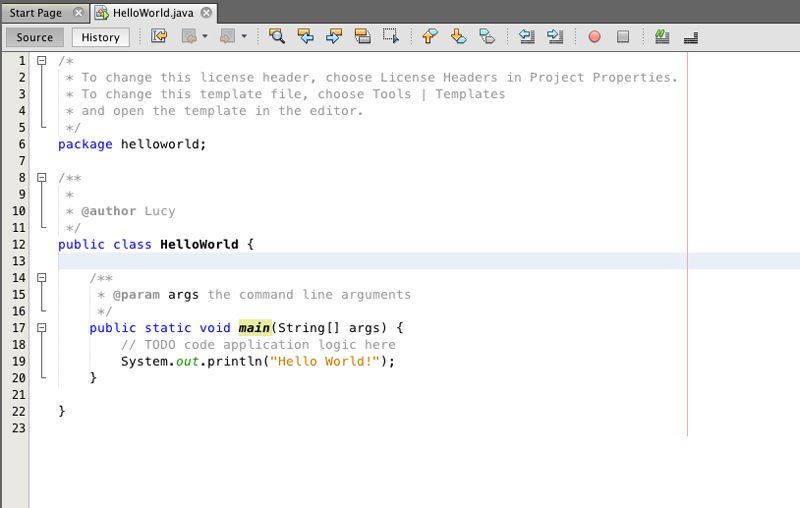Shift Line Left icon

(x=527, y=36)
